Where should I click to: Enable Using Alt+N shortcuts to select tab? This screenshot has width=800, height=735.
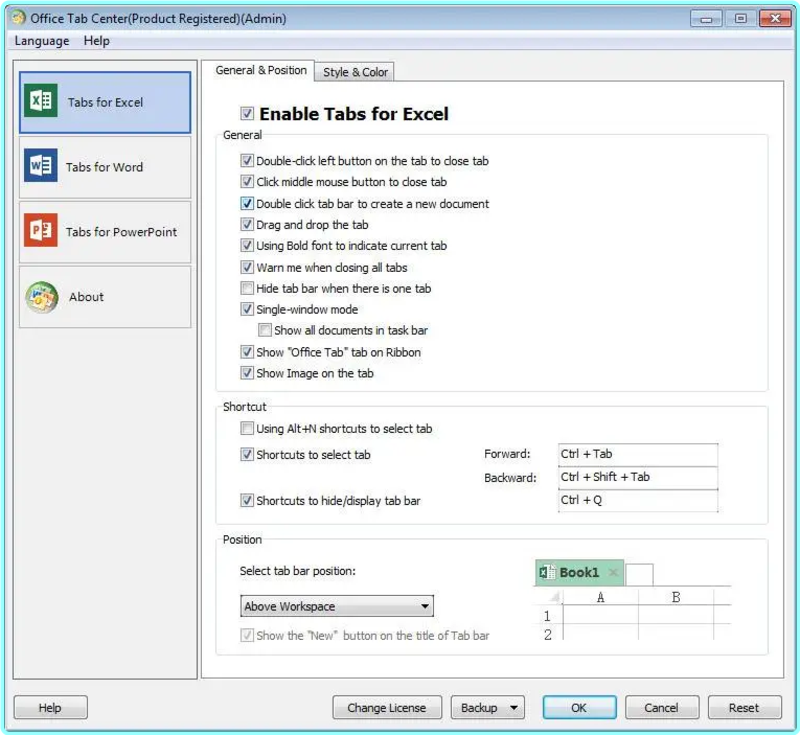point(247,428)
